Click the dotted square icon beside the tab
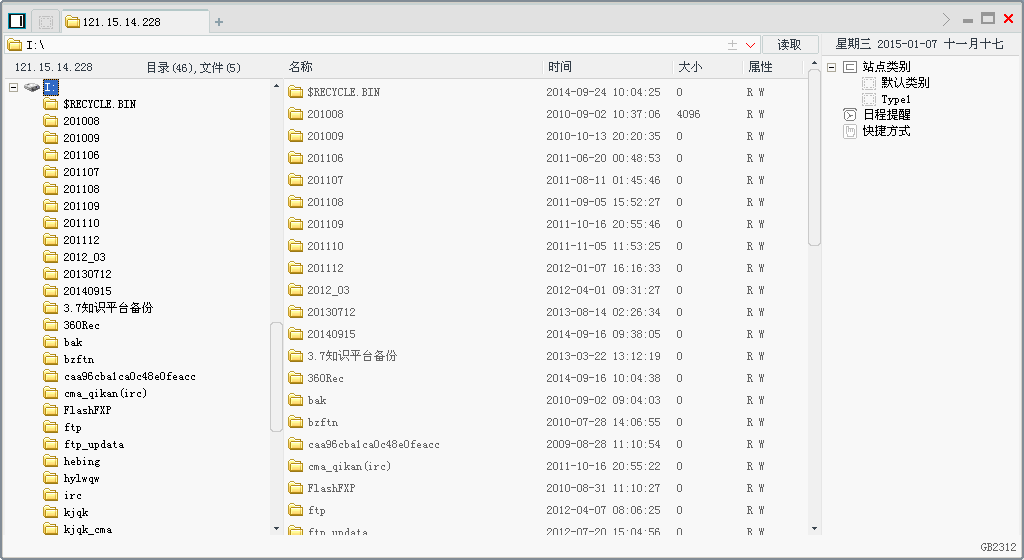Viewport: 1024px width, 560px height. tap(46, 22)
